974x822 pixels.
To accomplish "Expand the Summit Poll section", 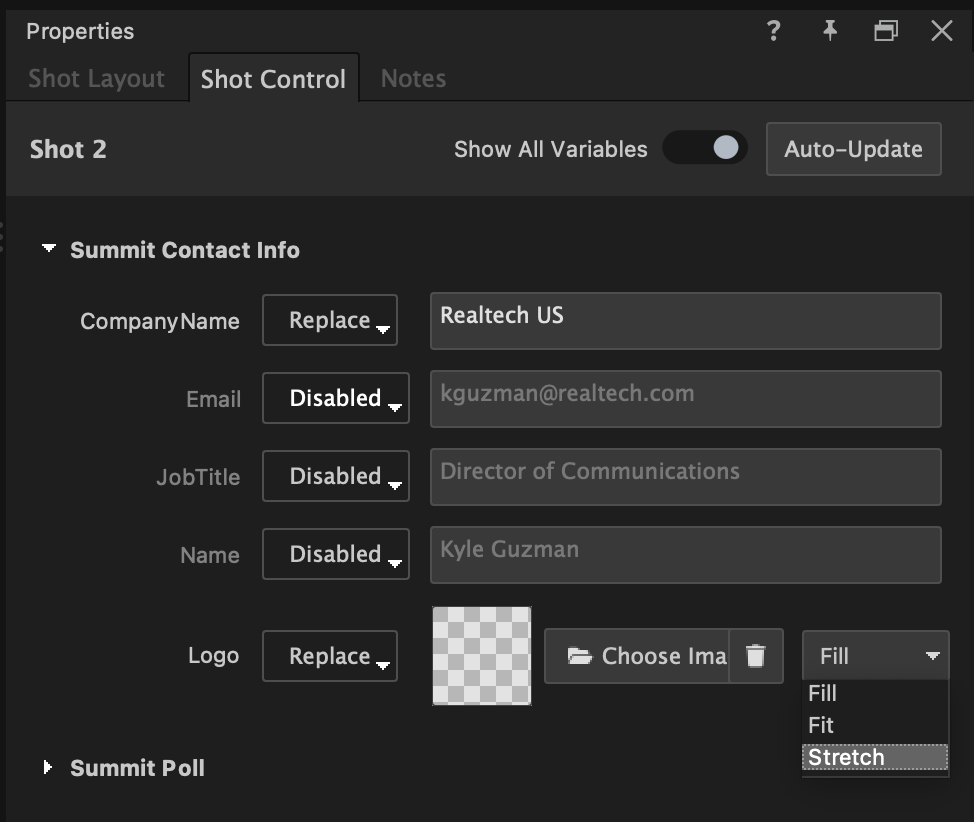I will pos(46,768).
